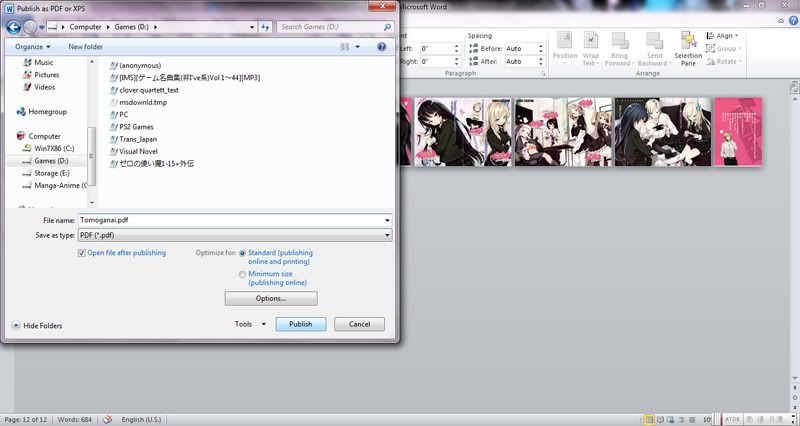The width and height of the screenshot is (800, 426).
Task: Click the search magnifier icon
Action: click(x=387, y=27)
